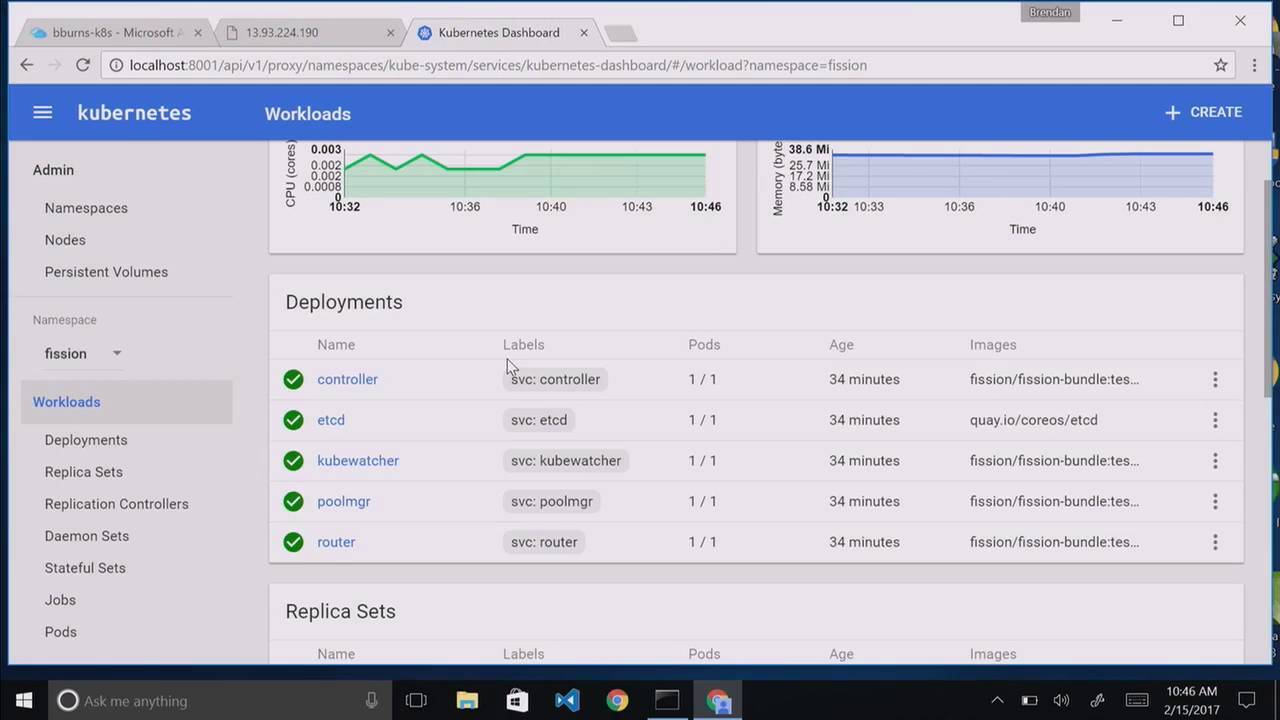Open Deployments in sidebar
The height and width of the screenshot is (720, 1280).
(x=86, y=440)
